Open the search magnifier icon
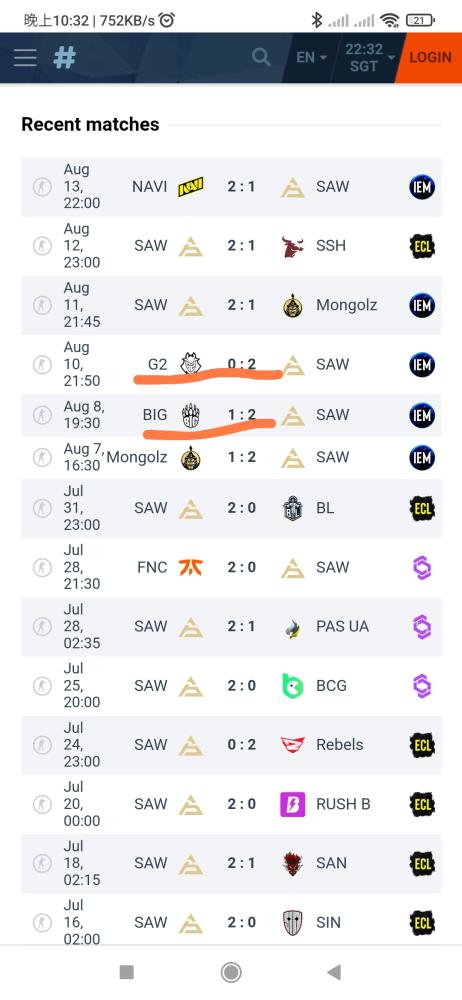Viewport: 462px width, 1000px height. coord(260,57)
